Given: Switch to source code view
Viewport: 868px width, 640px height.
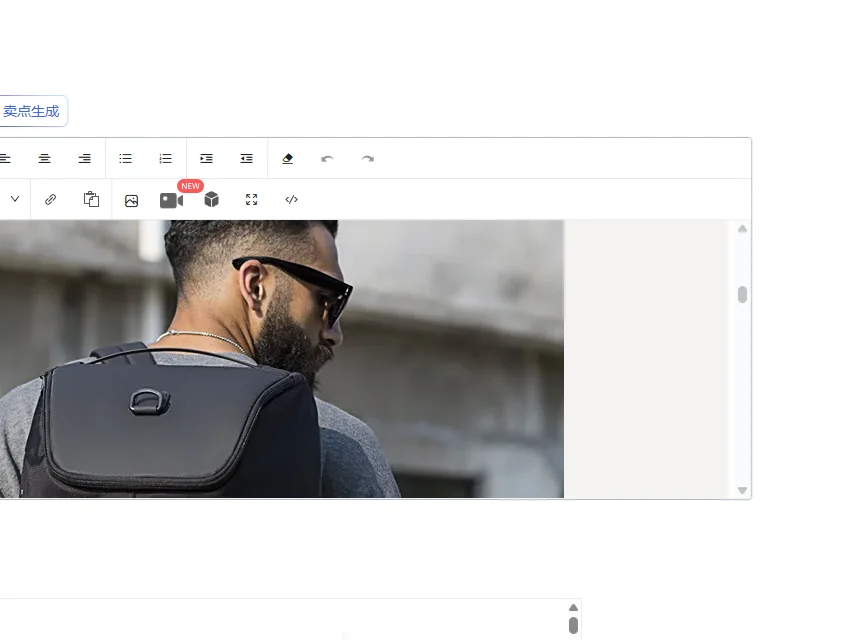Looking at the screenshot, I should coord(292,200).
